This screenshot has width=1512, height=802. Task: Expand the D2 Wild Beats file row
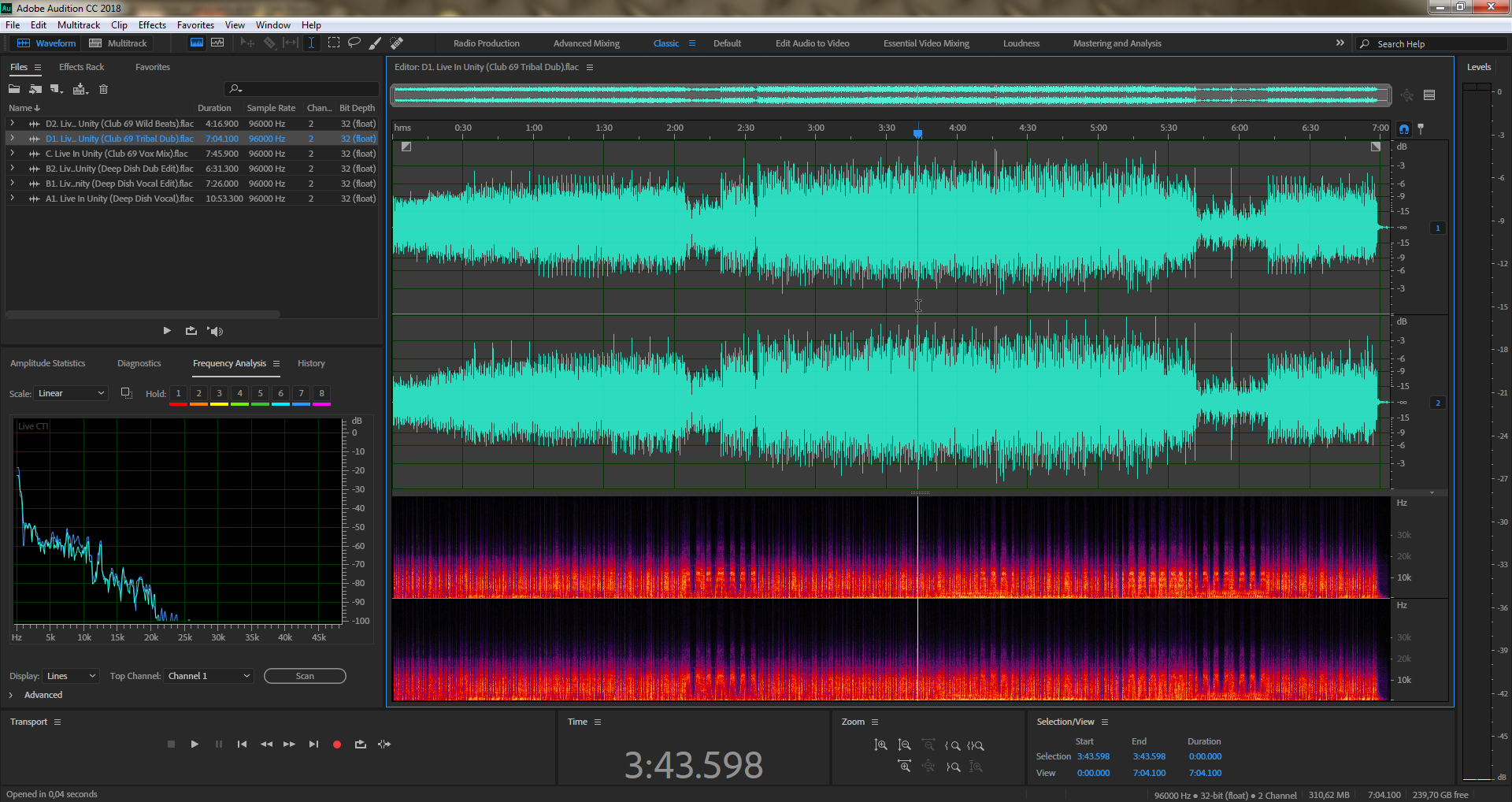click(x=12, y=124)
